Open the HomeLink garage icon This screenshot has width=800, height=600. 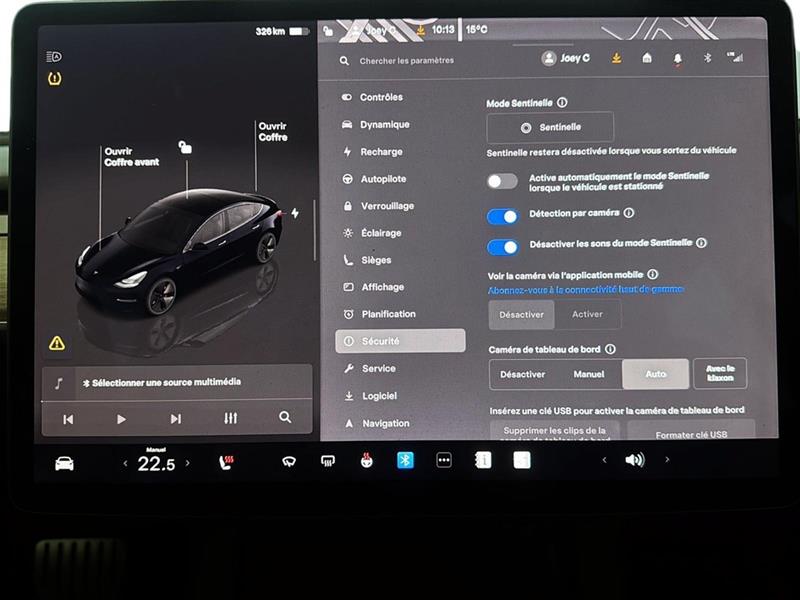pos(647,58)
